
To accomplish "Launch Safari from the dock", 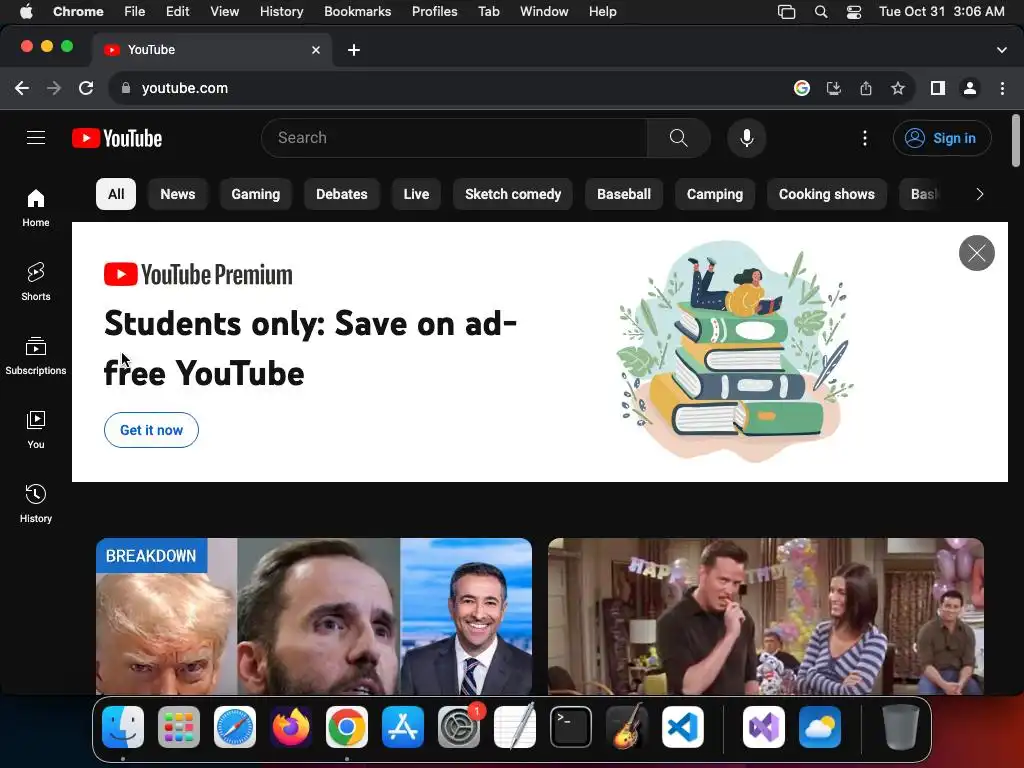I will (x=234, y=727).
